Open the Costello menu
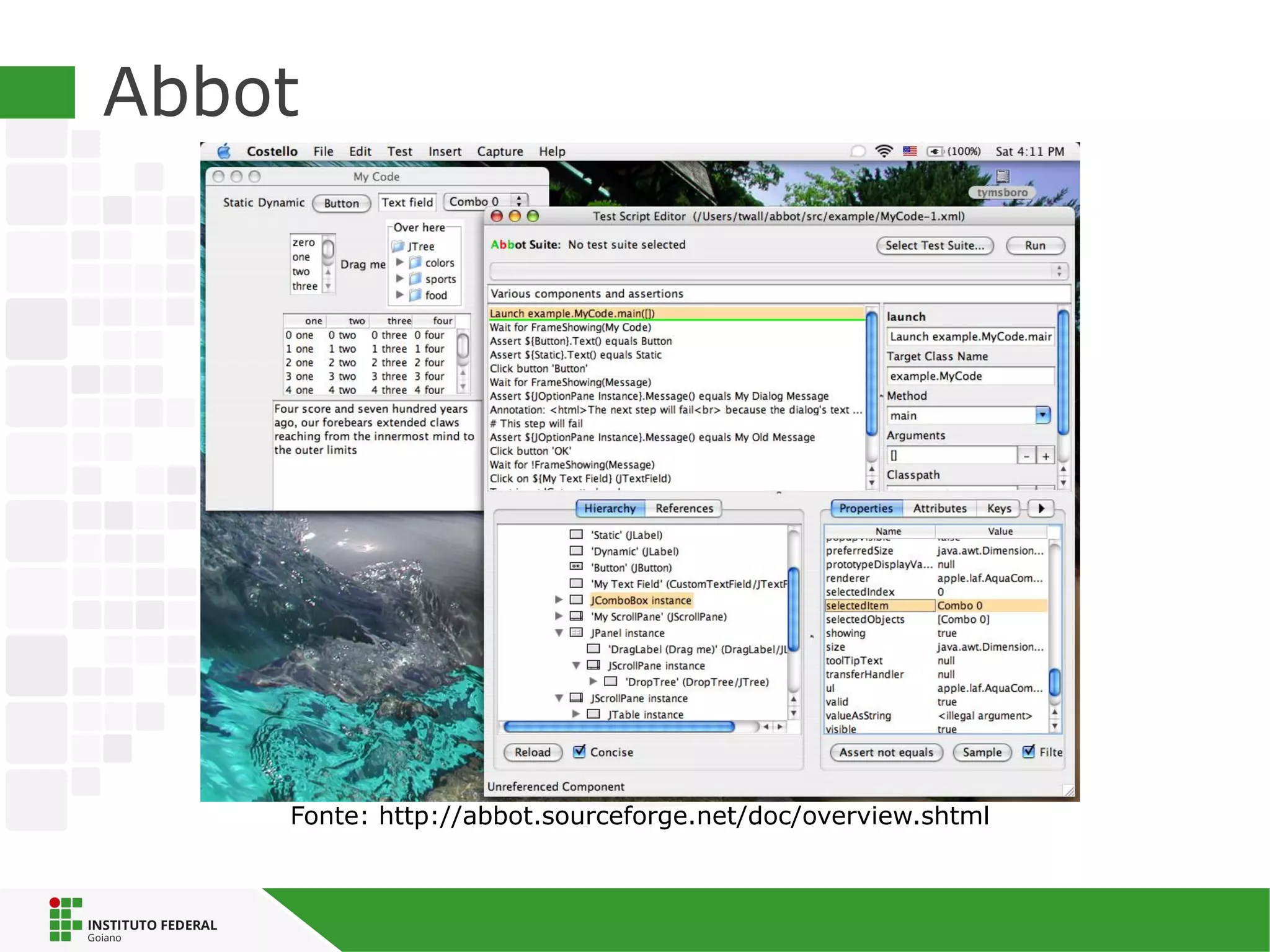 coord(272,151)
